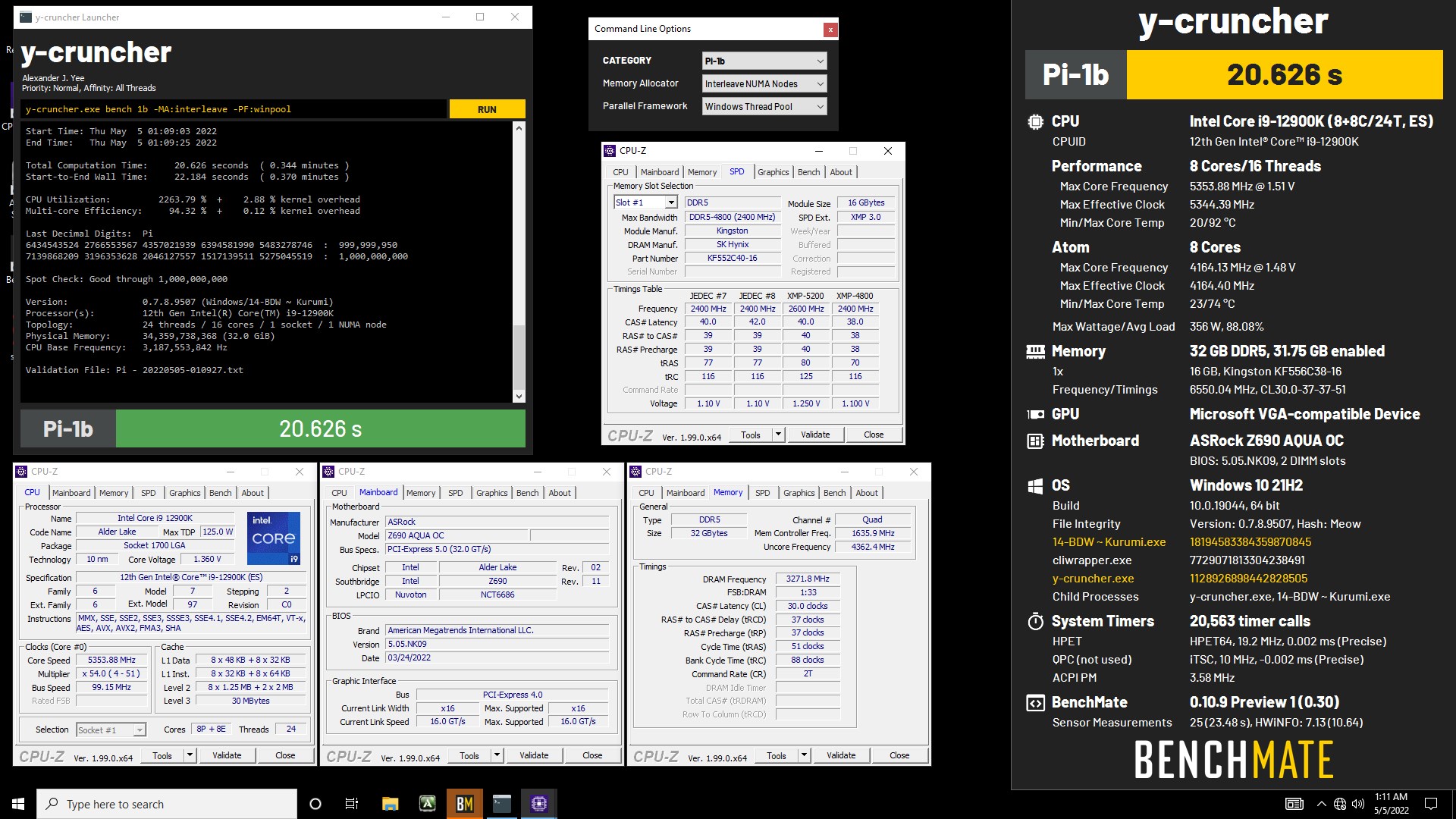Click the y-cruncher Launcher title bar icon
This screenshot has height=819, width=1456.
(x=26, y=17)
